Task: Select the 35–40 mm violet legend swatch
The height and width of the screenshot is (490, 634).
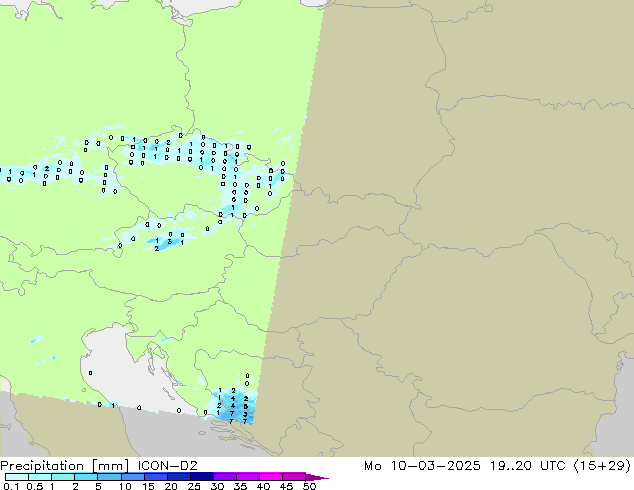Action: (247, 477)
